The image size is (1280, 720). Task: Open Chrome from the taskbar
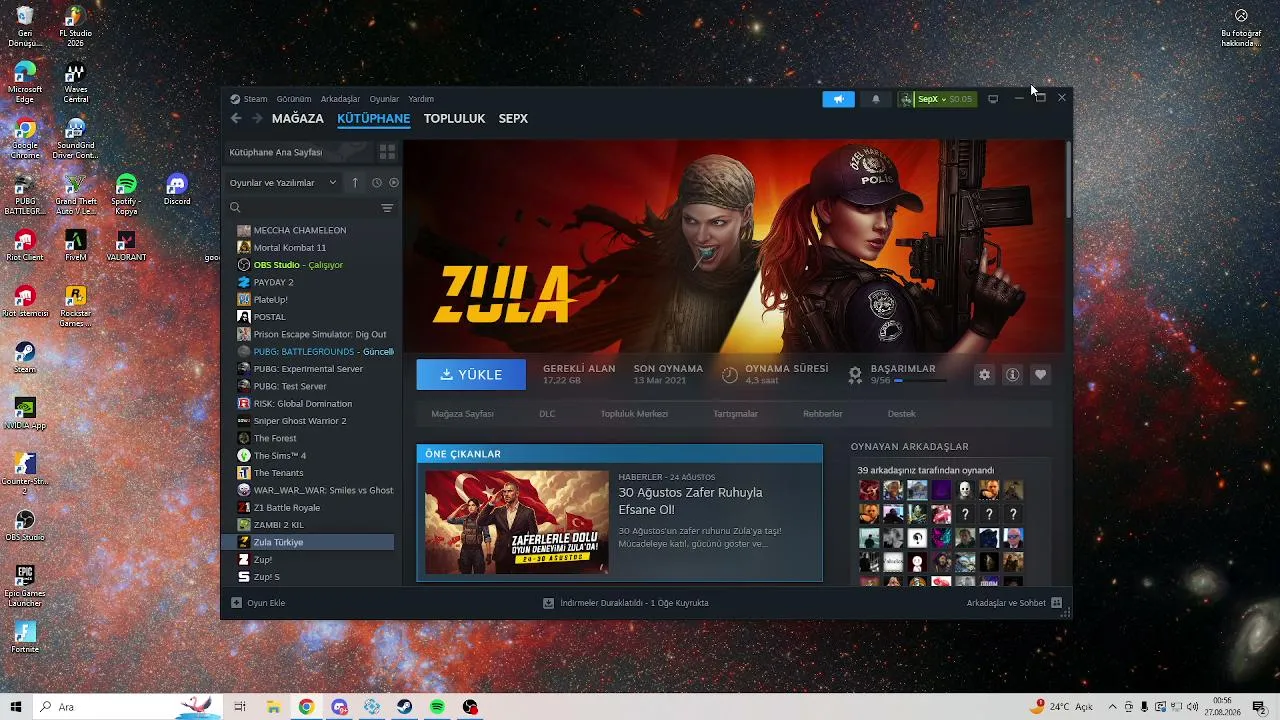[306, 707]
